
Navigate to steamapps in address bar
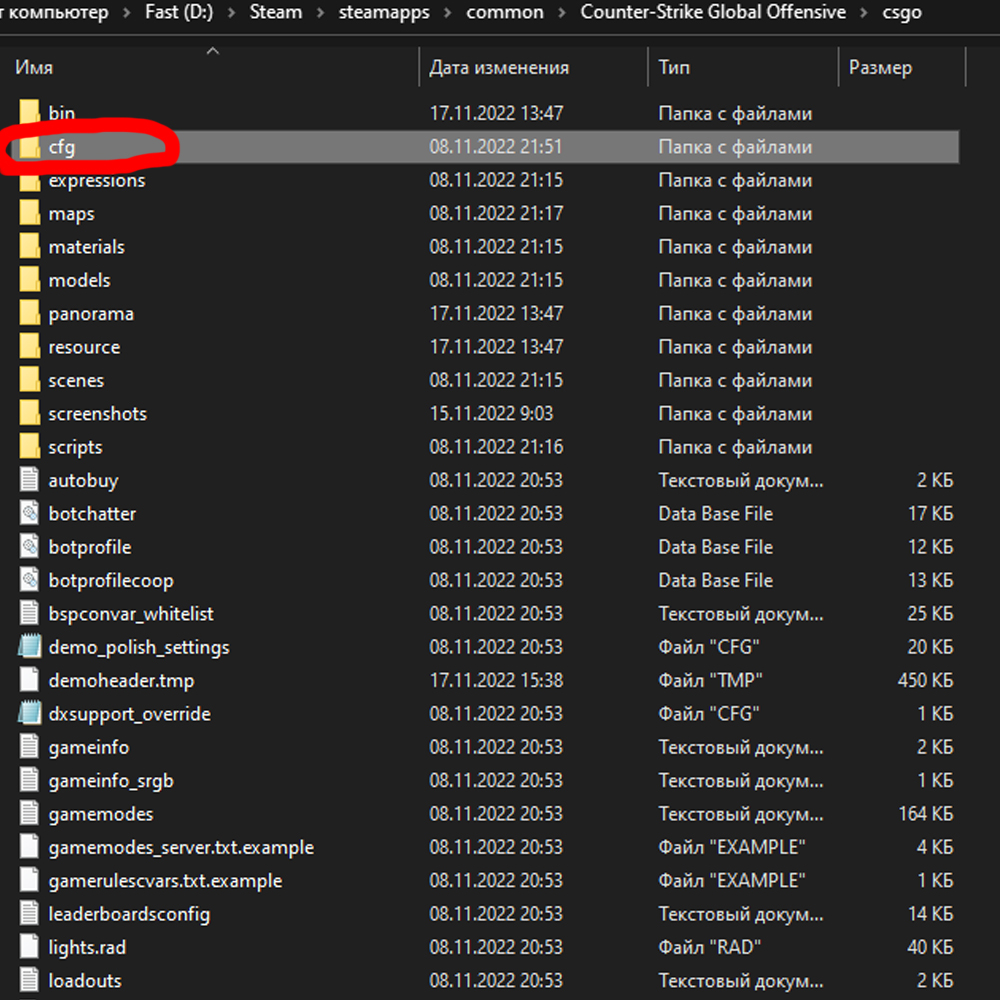(384, 12)
